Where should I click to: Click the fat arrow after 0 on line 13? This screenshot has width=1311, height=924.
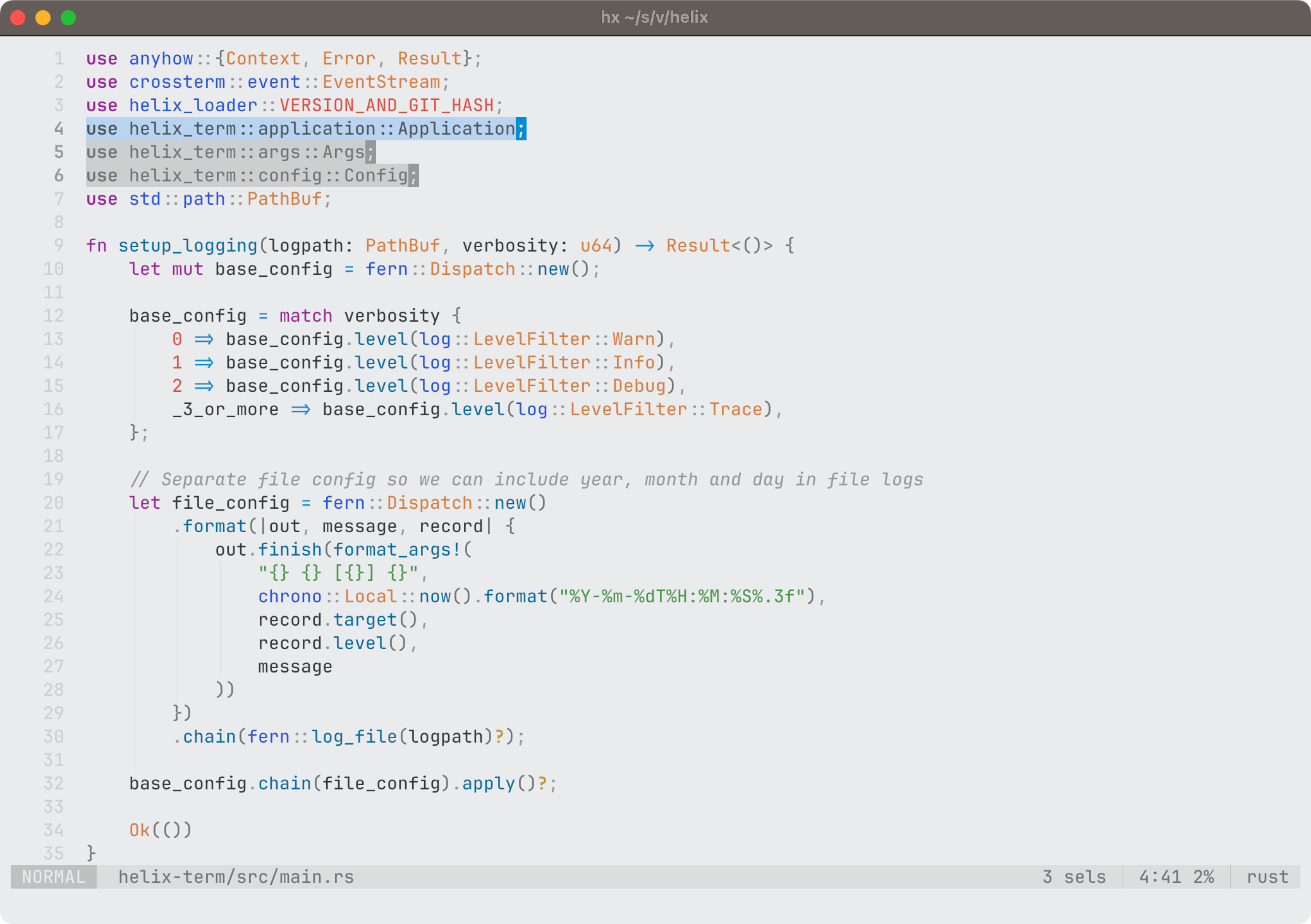(x=204, y=339)
